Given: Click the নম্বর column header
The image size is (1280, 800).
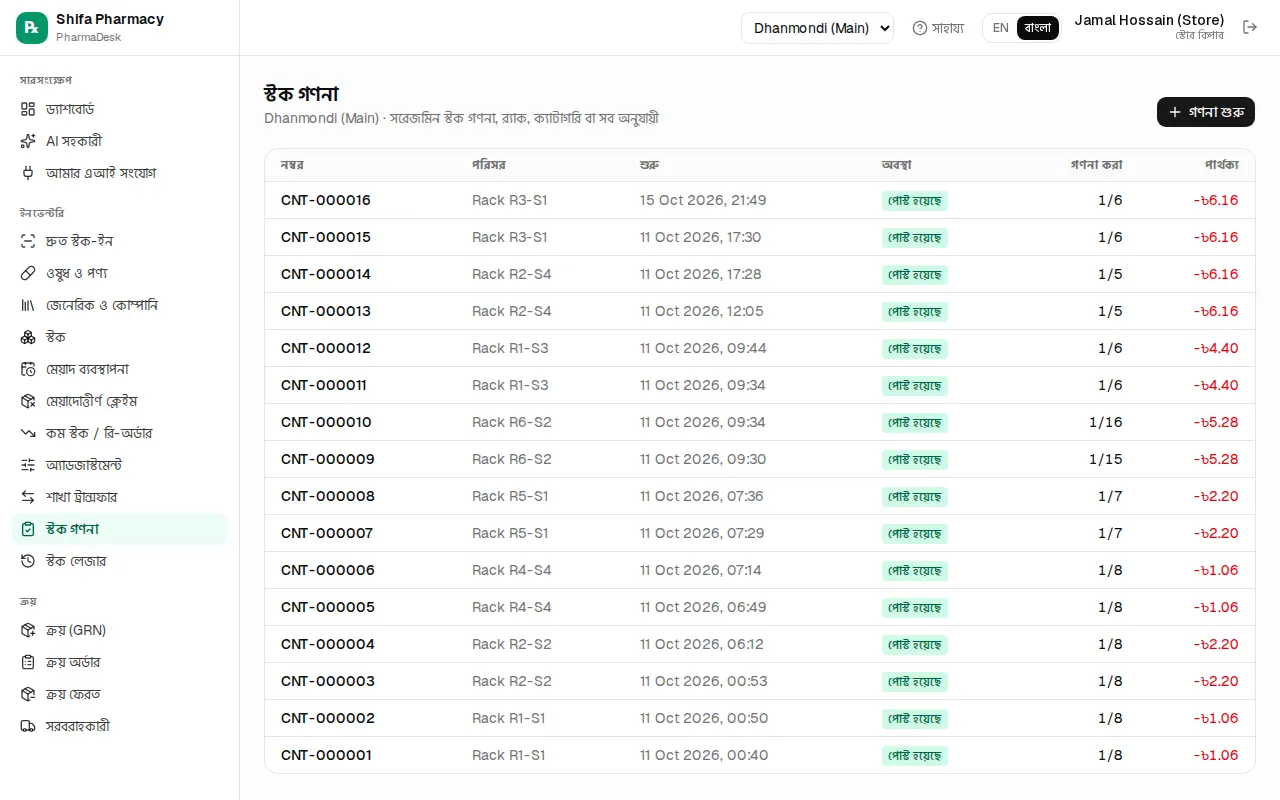Looking at the screenshot, I should [x=293, y=165].
